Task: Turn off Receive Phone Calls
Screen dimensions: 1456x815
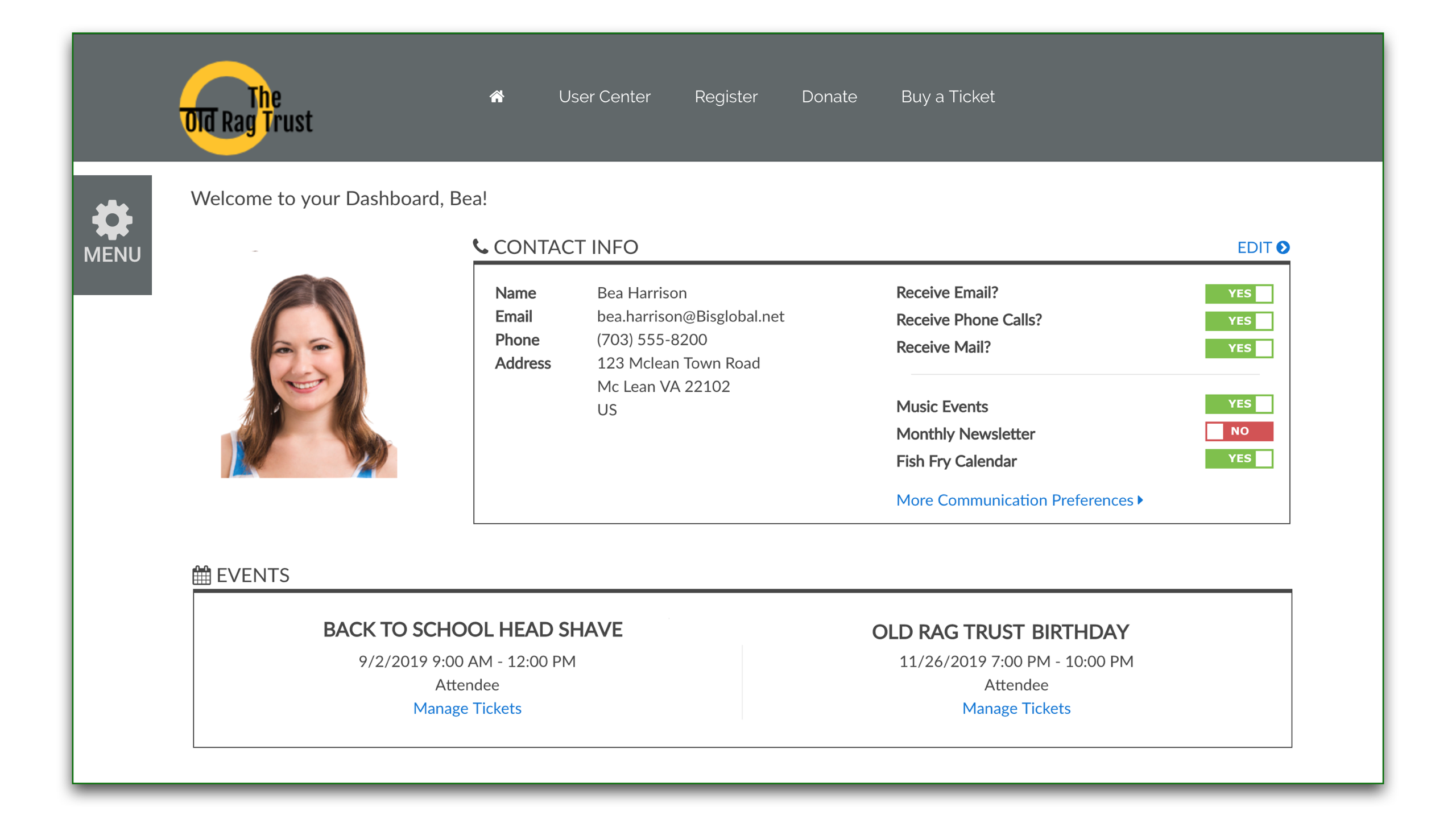Action: 1238,321
